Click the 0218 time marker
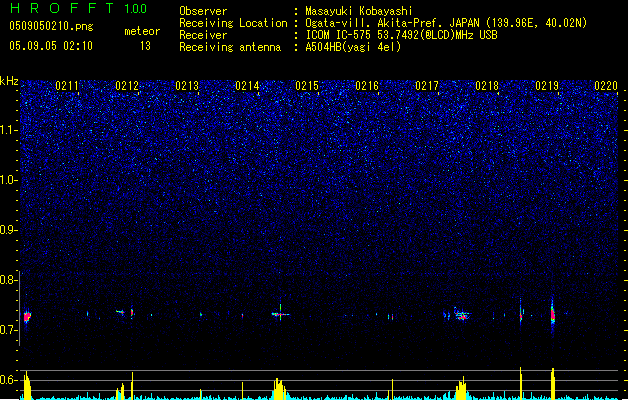Viewport: 629px width, 400px height. point(487,86)
